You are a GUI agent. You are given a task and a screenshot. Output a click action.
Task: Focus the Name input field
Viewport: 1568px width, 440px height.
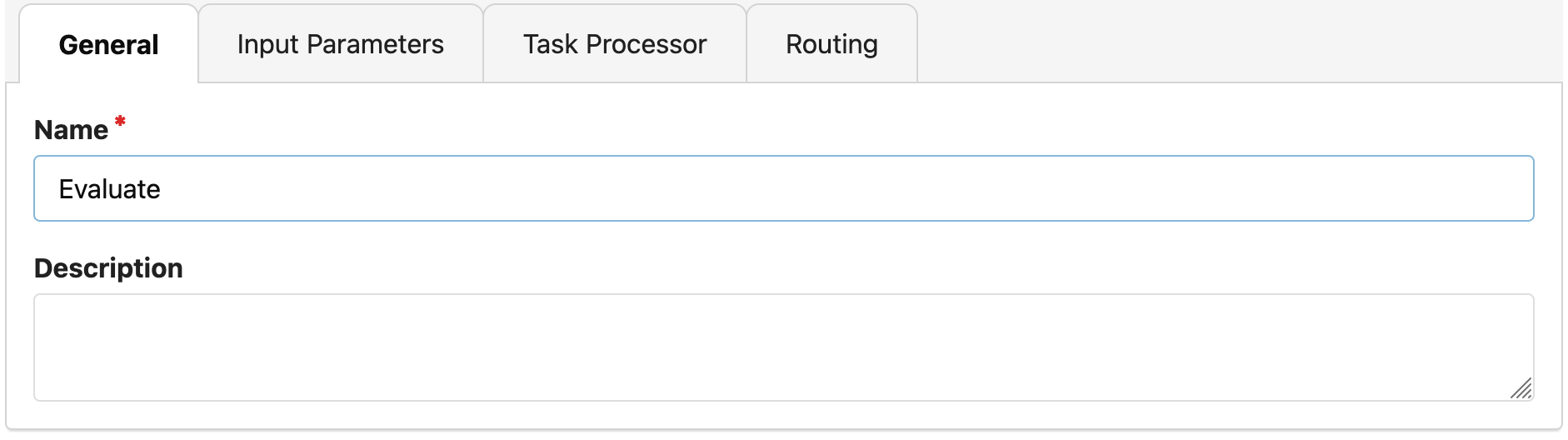pos(783,189)
